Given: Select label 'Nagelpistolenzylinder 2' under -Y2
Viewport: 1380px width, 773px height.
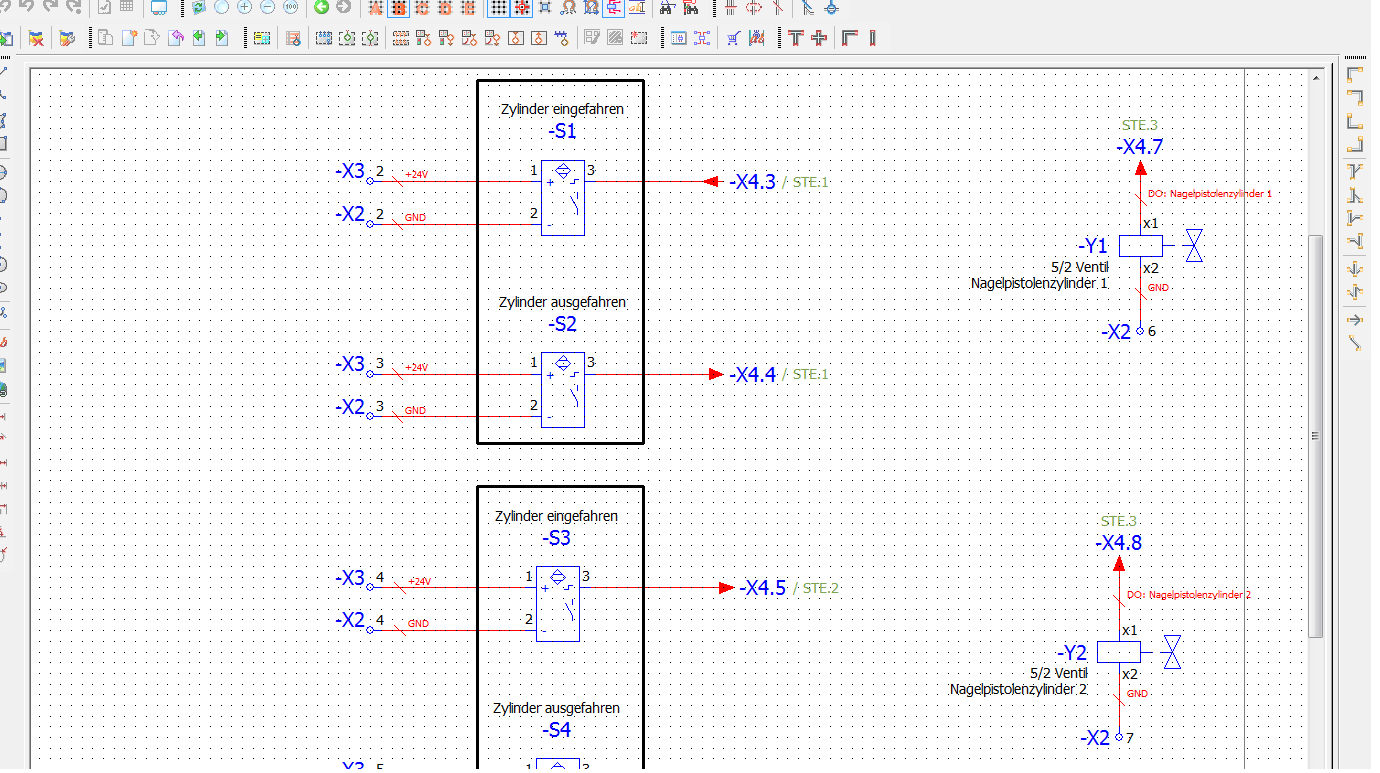Looking at the screenshot, I should 1018,690.
